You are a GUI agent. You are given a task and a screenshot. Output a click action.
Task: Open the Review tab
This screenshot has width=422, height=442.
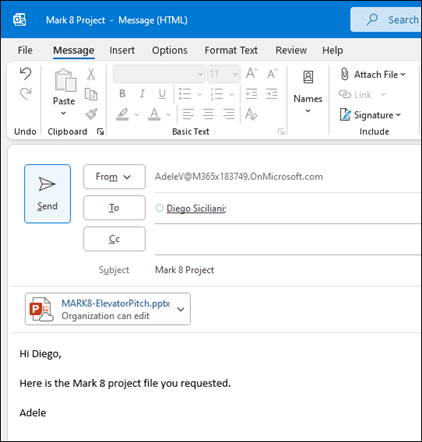pyautogui.click(x=291, y=50)
